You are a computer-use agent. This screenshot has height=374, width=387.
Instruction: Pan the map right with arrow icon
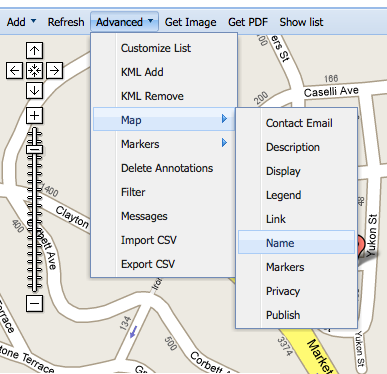[x=54, y=70]
